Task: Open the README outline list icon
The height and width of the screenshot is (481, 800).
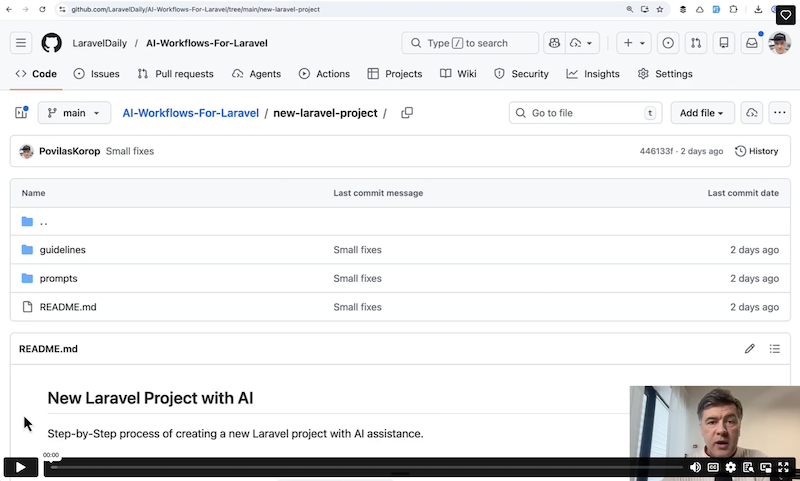Action: pos(775,349)
